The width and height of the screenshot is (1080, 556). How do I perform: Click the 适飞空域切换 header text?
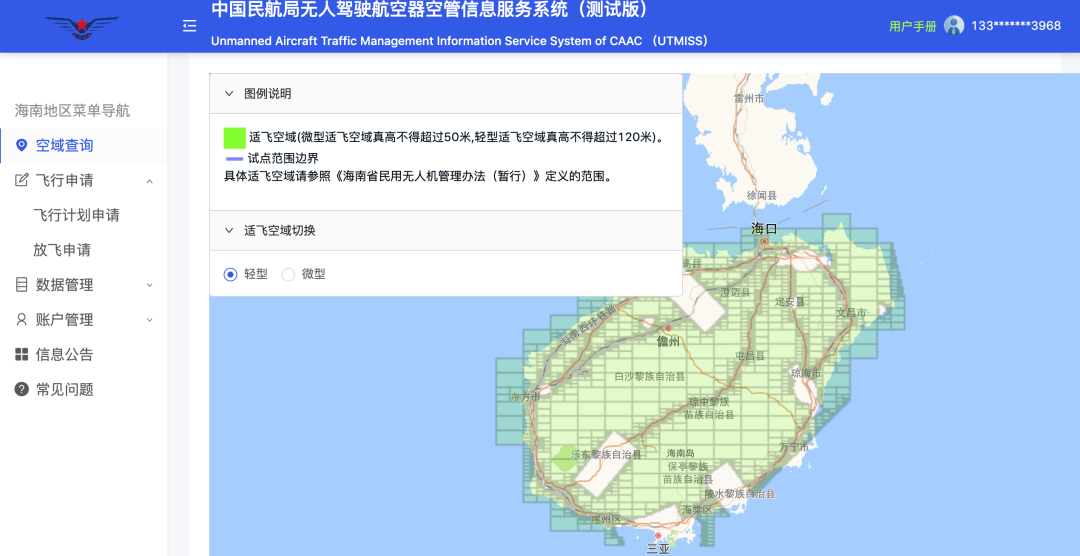click(280, 231)
